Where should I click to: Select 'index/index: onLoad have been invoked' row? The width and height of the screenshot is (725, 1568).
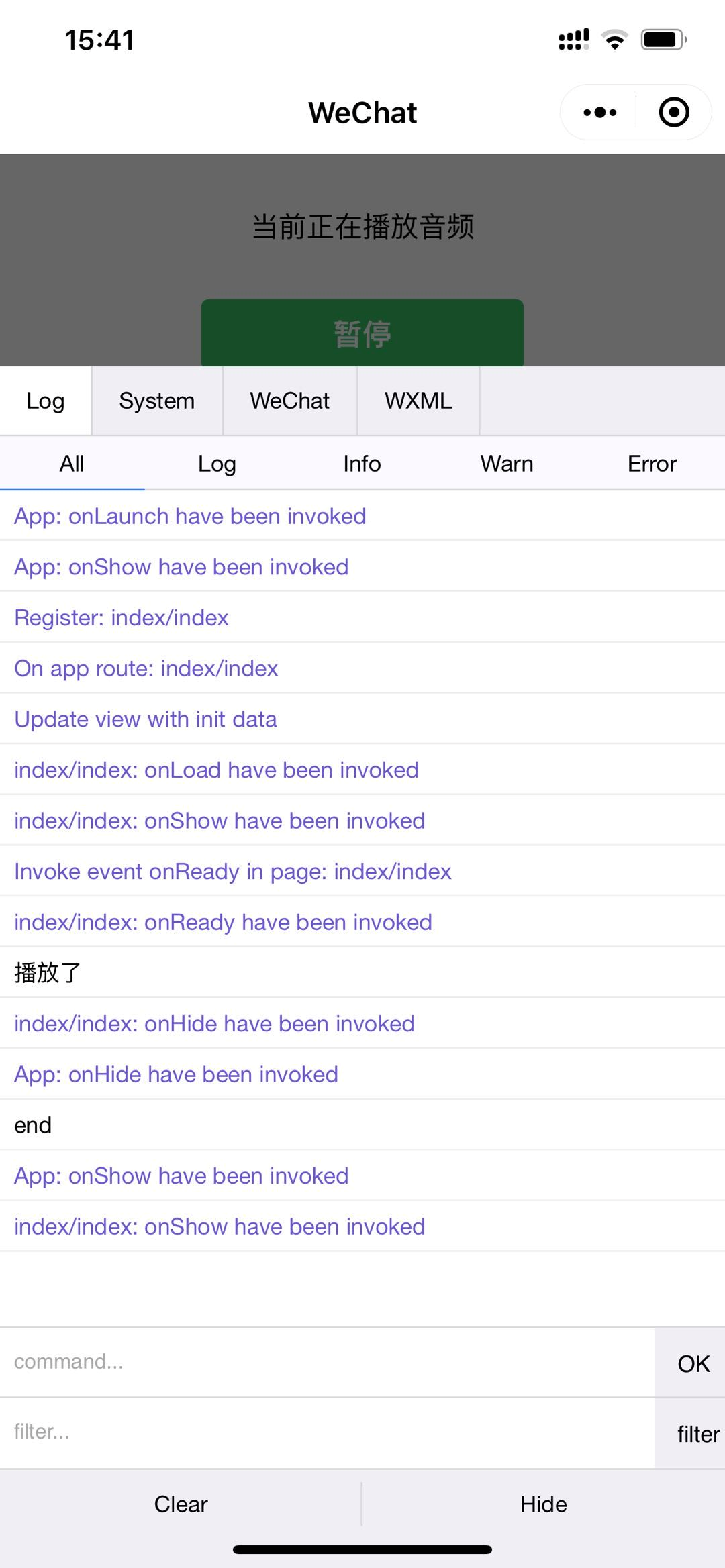pyautogui.click(x=362, y=770)
